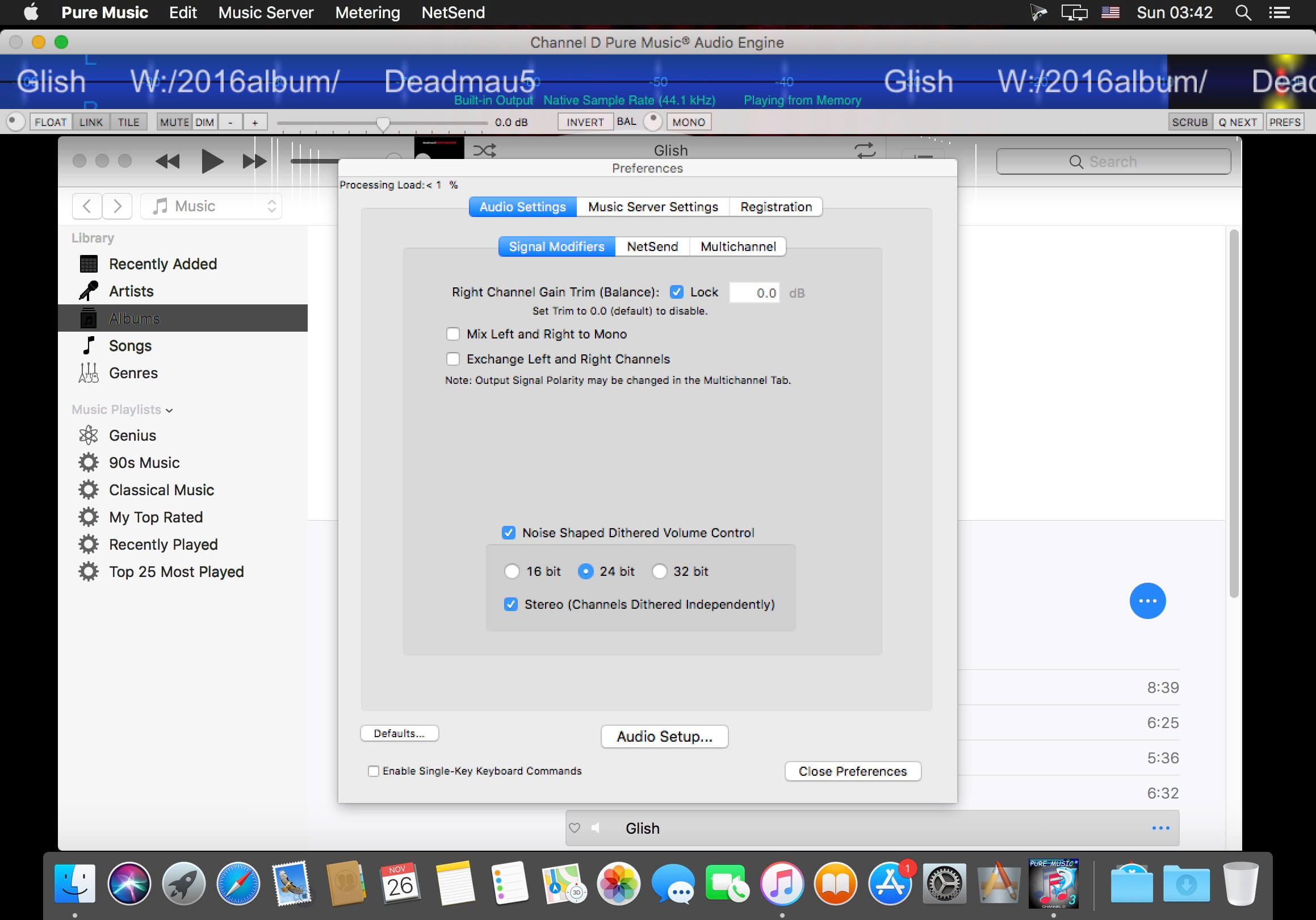Love the Glish track heart icon
The height and width of the screenshot is (920, 1316).
[x=575, y=827]
